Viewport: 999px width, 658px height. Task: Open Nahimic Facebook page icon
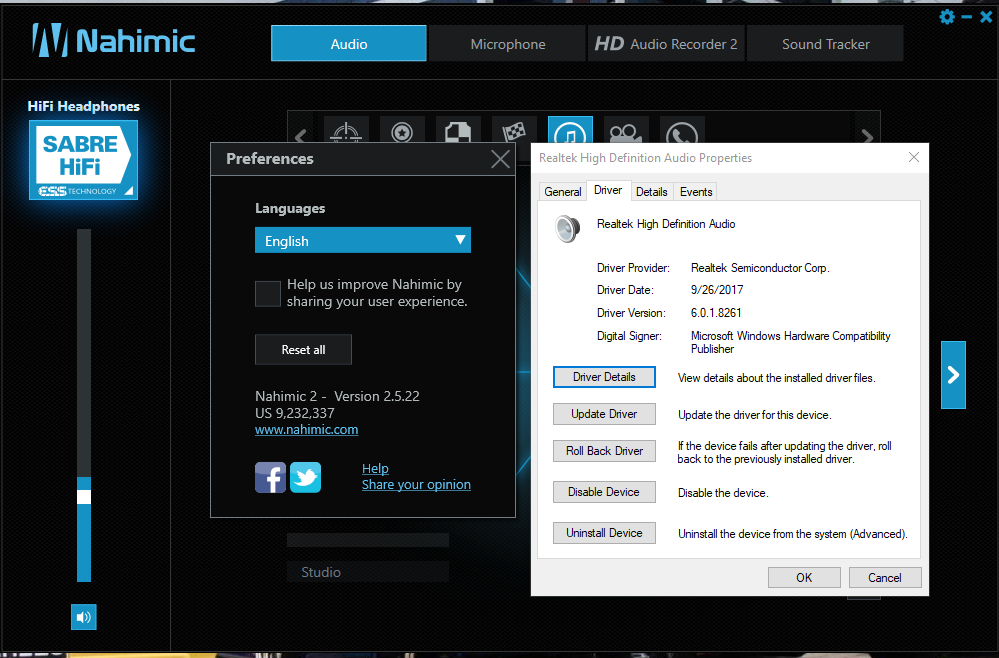point(270,478)
